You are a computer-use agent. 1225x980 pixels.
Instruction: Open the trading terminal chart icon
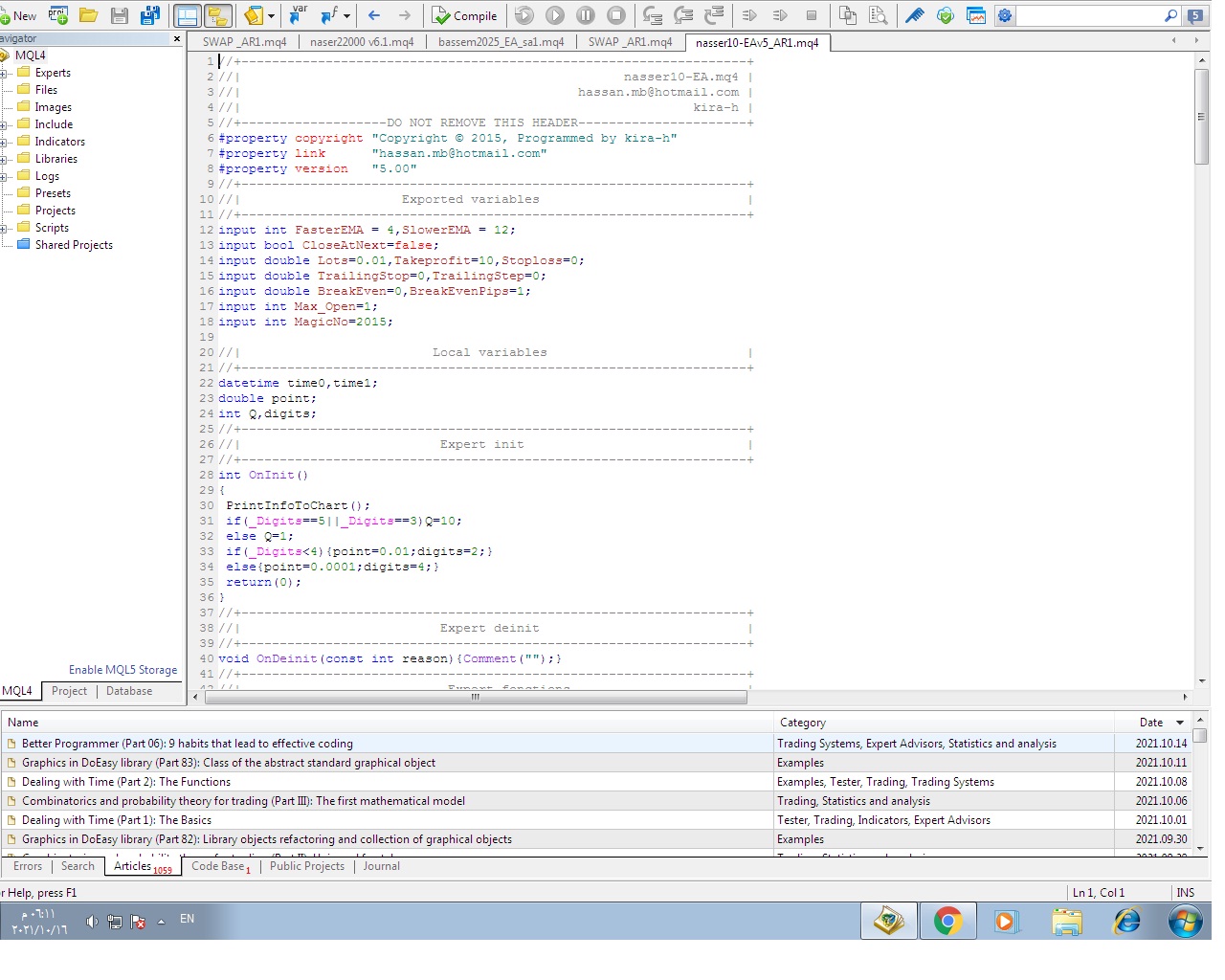coord(976,15)
